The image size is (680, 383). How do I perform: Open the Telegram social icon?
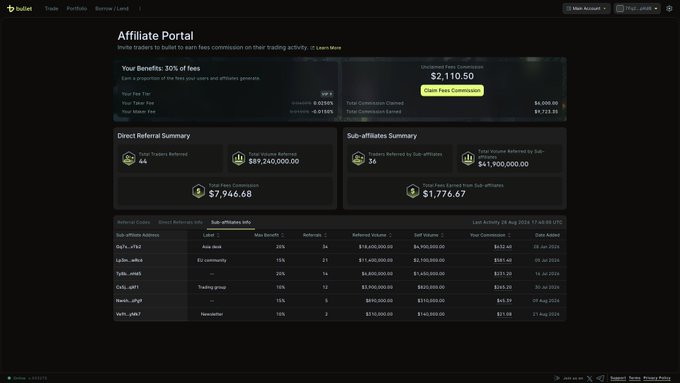click(x=600, y=378)
